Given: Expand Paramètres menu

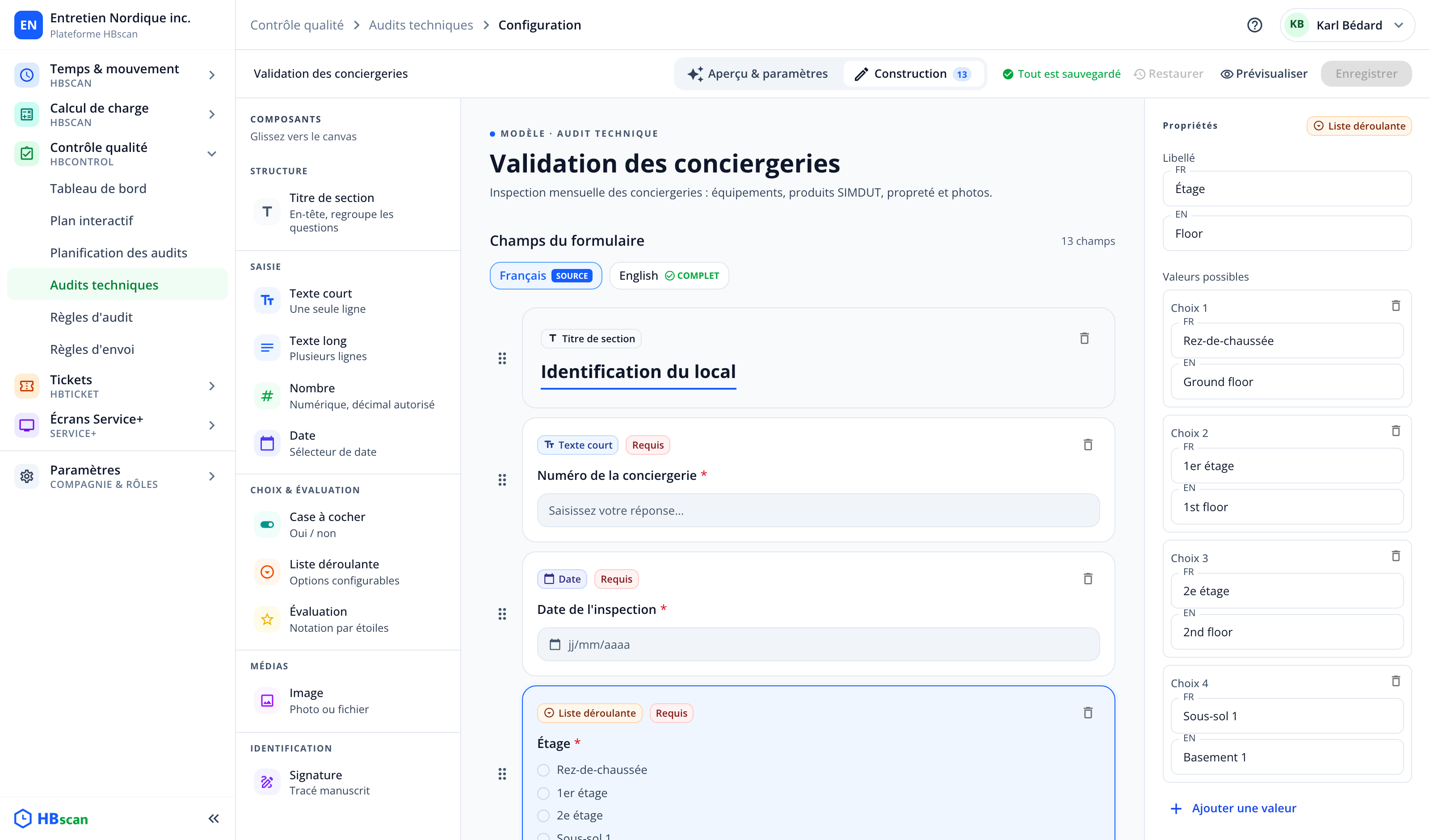Looking at the screenshot, I should [212, 476].
